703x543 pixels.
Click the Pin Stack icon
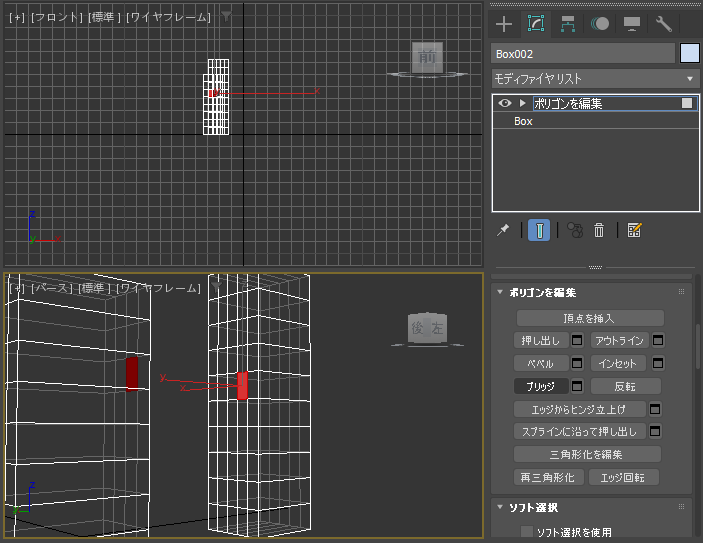[503, 230]
